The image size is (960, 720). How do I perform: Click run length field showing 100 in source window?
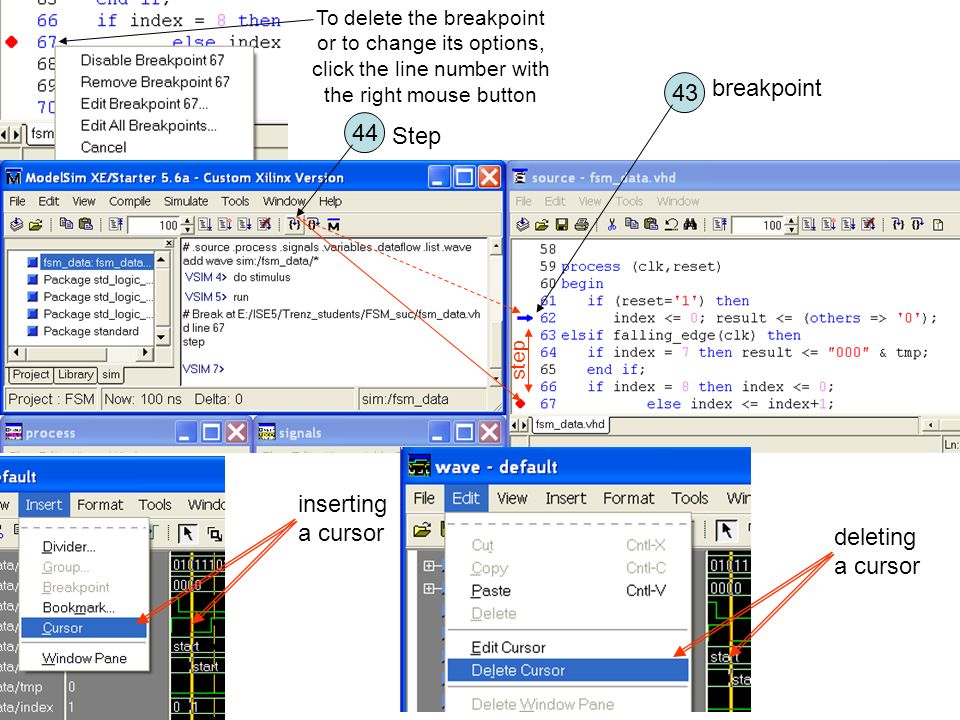pos(759,225)
